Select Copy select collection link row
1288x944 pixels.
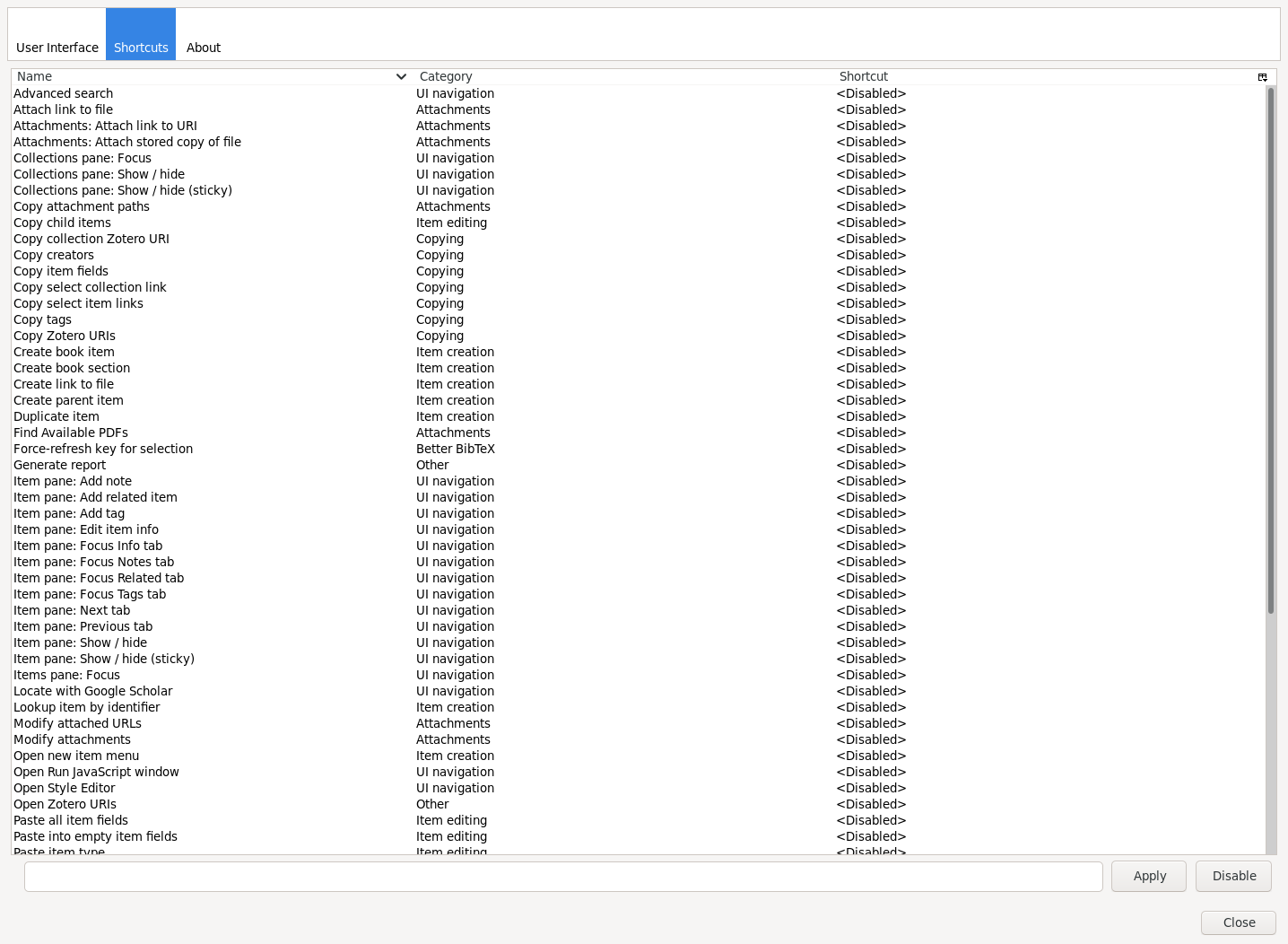coord(638,287)
